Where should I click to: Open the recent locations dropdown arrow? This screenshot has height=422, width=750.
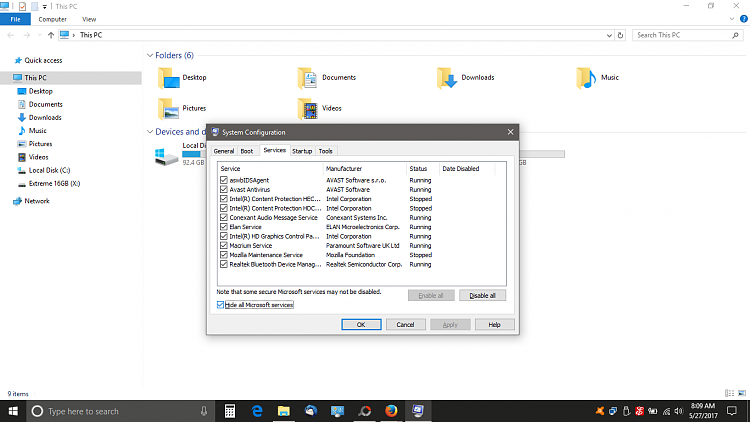point(39,35)
